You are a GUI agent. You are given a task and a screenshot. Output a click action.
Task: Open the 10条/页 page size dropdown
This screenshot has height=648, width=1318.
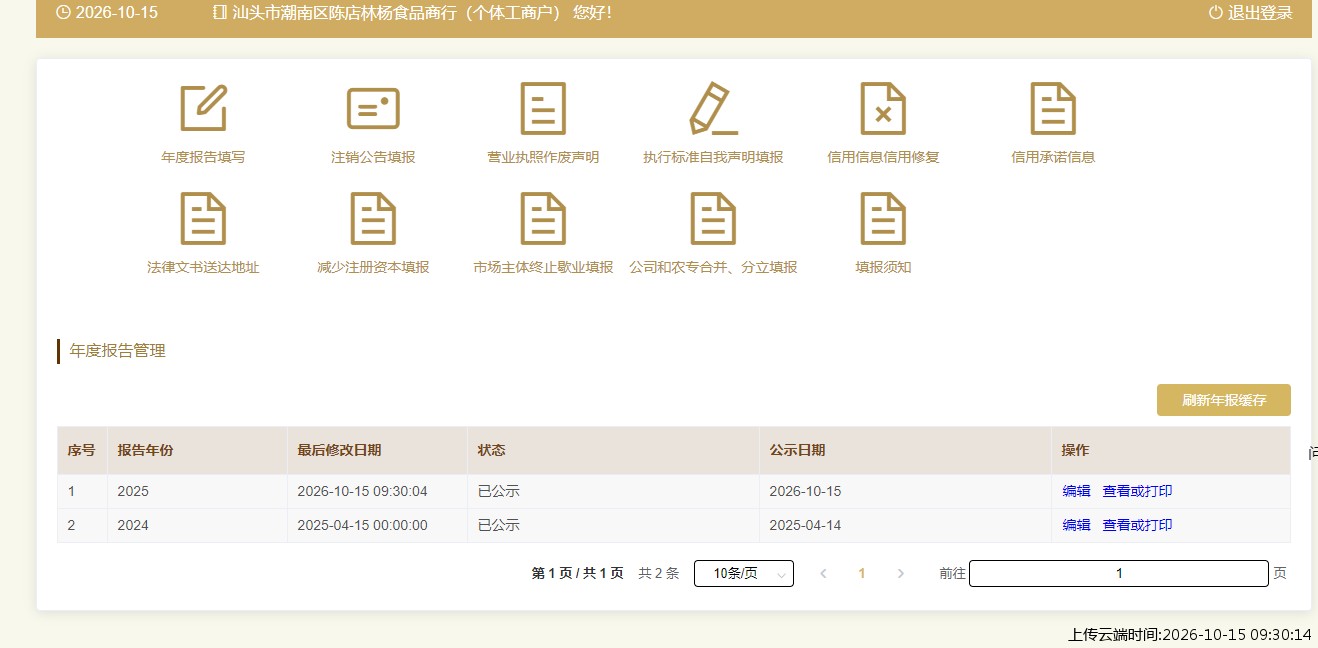(744, 573)
